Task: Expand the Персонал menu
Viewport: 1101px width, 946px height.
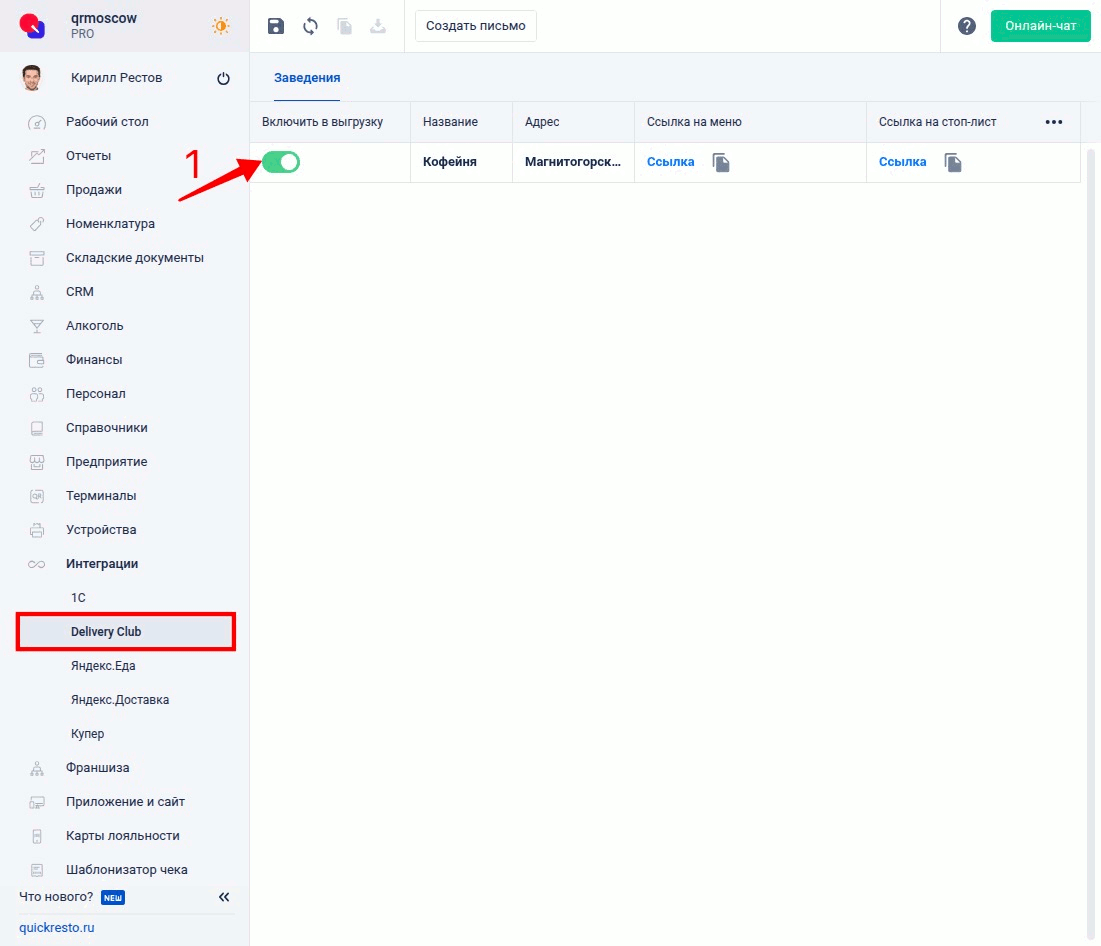Action: pyautogui.click(x=95, y=394)
